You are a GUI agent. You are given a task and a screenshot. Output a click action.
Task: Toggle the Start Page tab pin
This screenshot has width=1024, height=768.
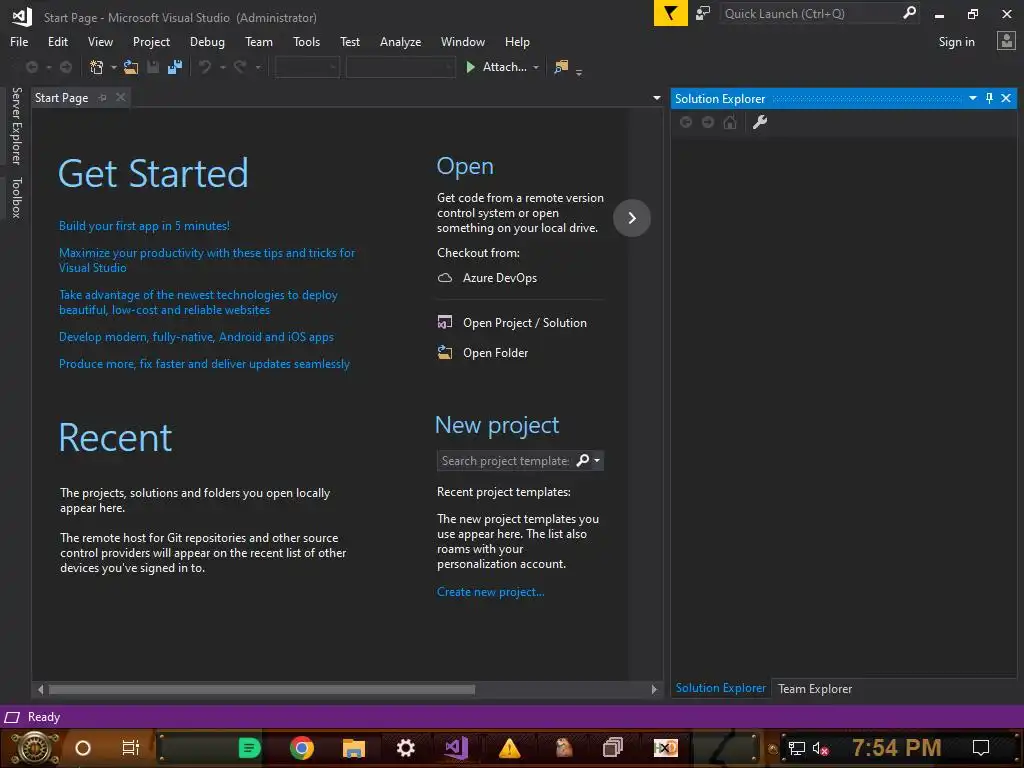tap(103, 97)
